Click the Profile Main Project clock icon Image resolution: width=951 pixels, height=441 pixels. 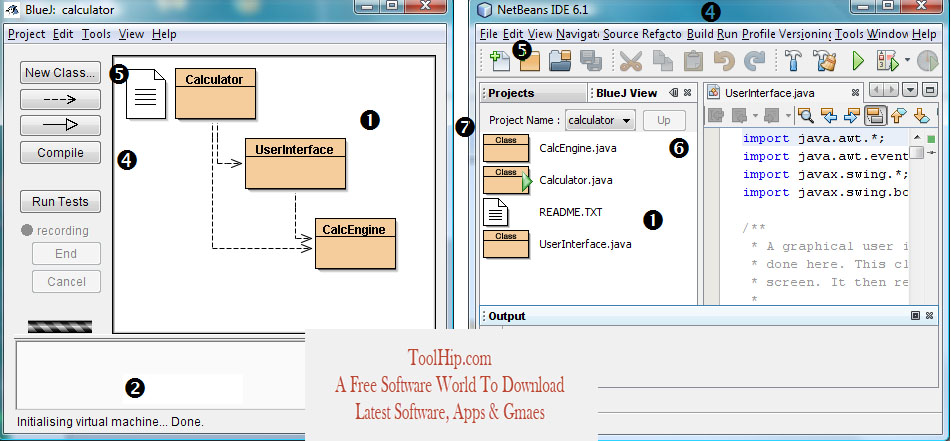point(927,61)
